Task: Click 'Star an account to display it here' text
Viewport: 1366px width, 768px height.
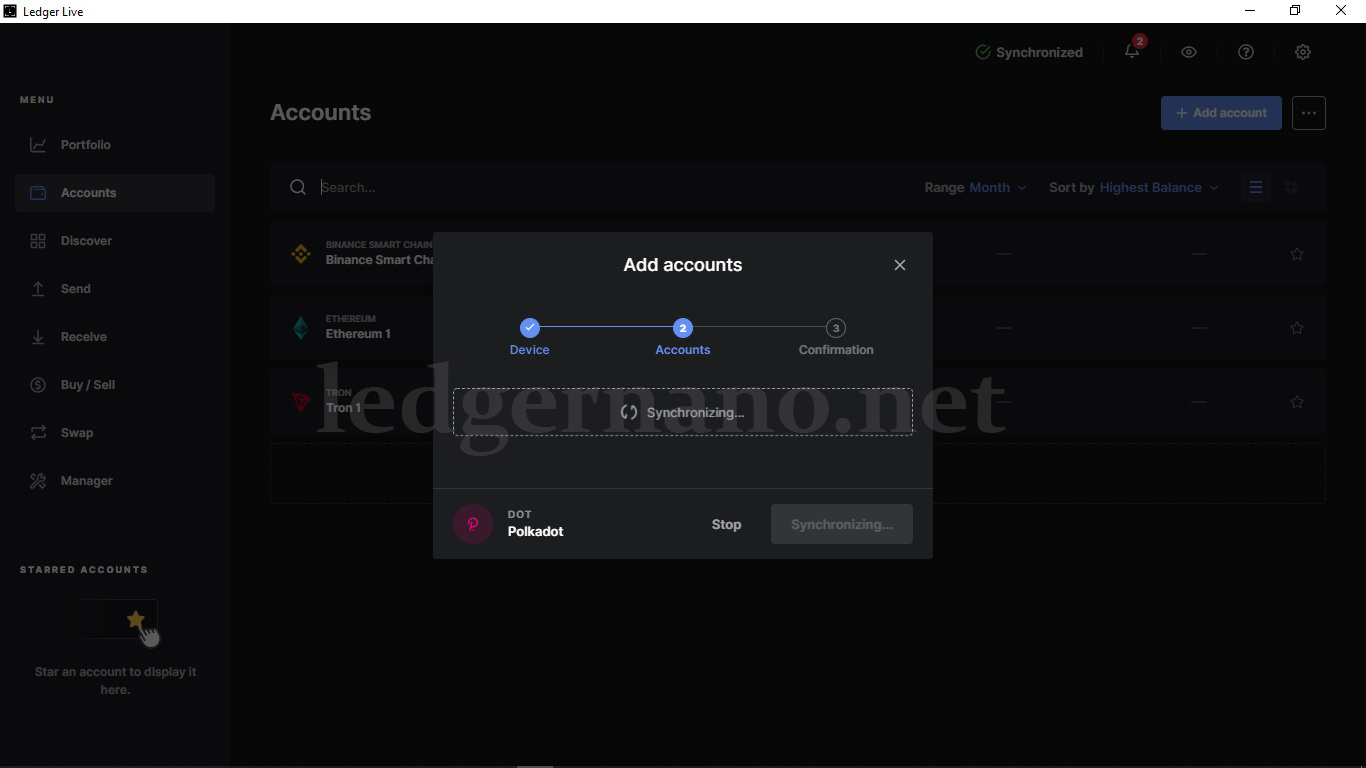Action: [115, 681]
